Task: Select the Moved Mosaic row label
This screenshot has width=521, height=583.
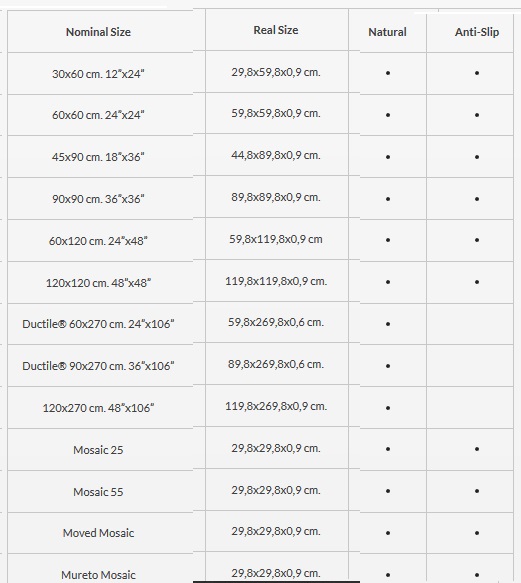Action: pyautogui.click(x=98, y=533)
